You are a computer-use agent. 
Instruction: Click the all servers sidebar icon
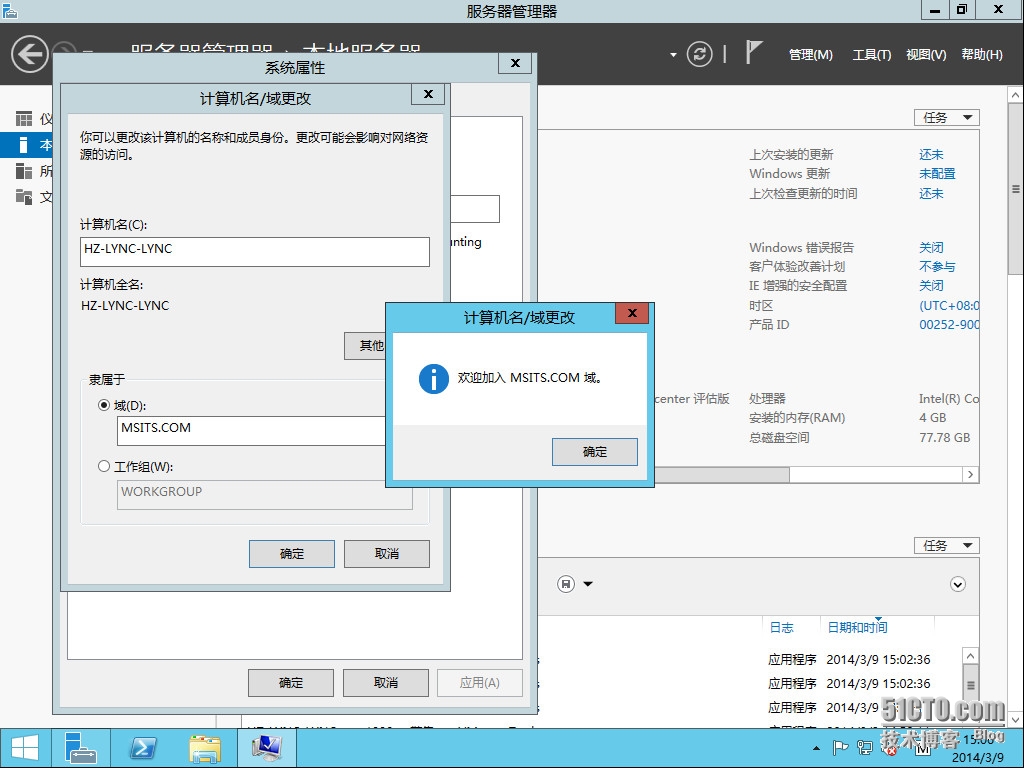pos(24,171)
